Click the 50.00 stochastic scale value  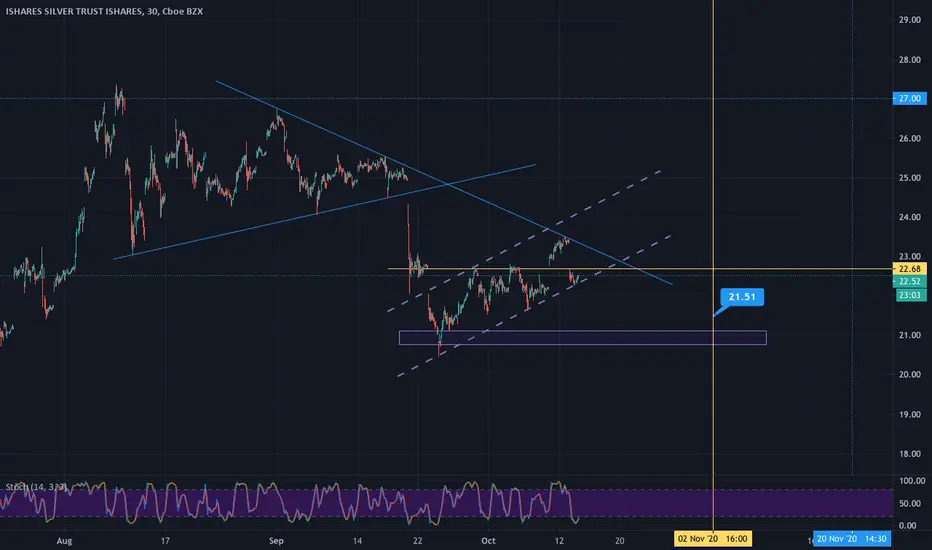912,503
